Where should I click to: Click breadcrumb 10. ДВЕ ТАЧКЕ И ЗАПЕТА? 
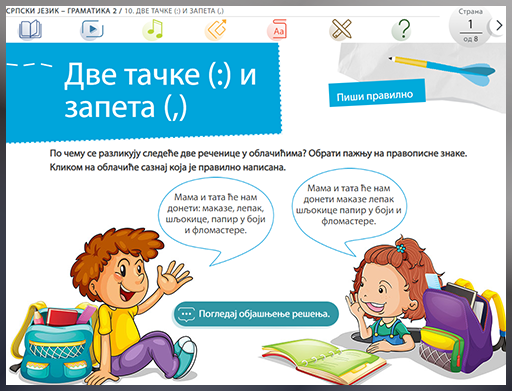pos(174,11)
